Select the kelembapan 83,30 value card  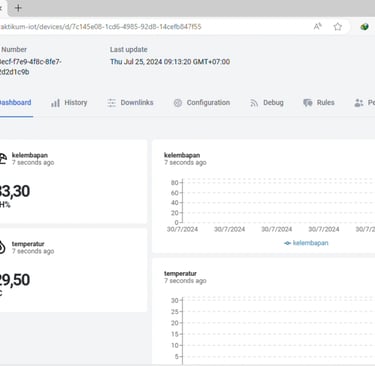73,182
